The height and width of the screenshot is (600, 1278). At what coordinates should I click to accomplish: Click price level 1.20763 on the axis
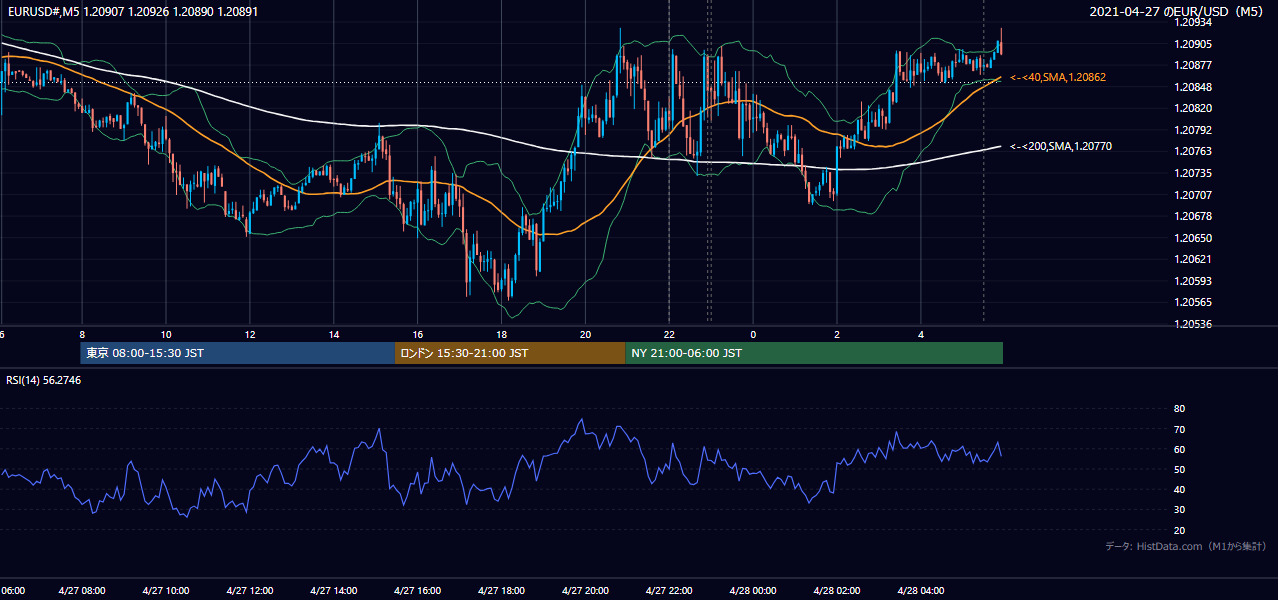pos(1192,151)
